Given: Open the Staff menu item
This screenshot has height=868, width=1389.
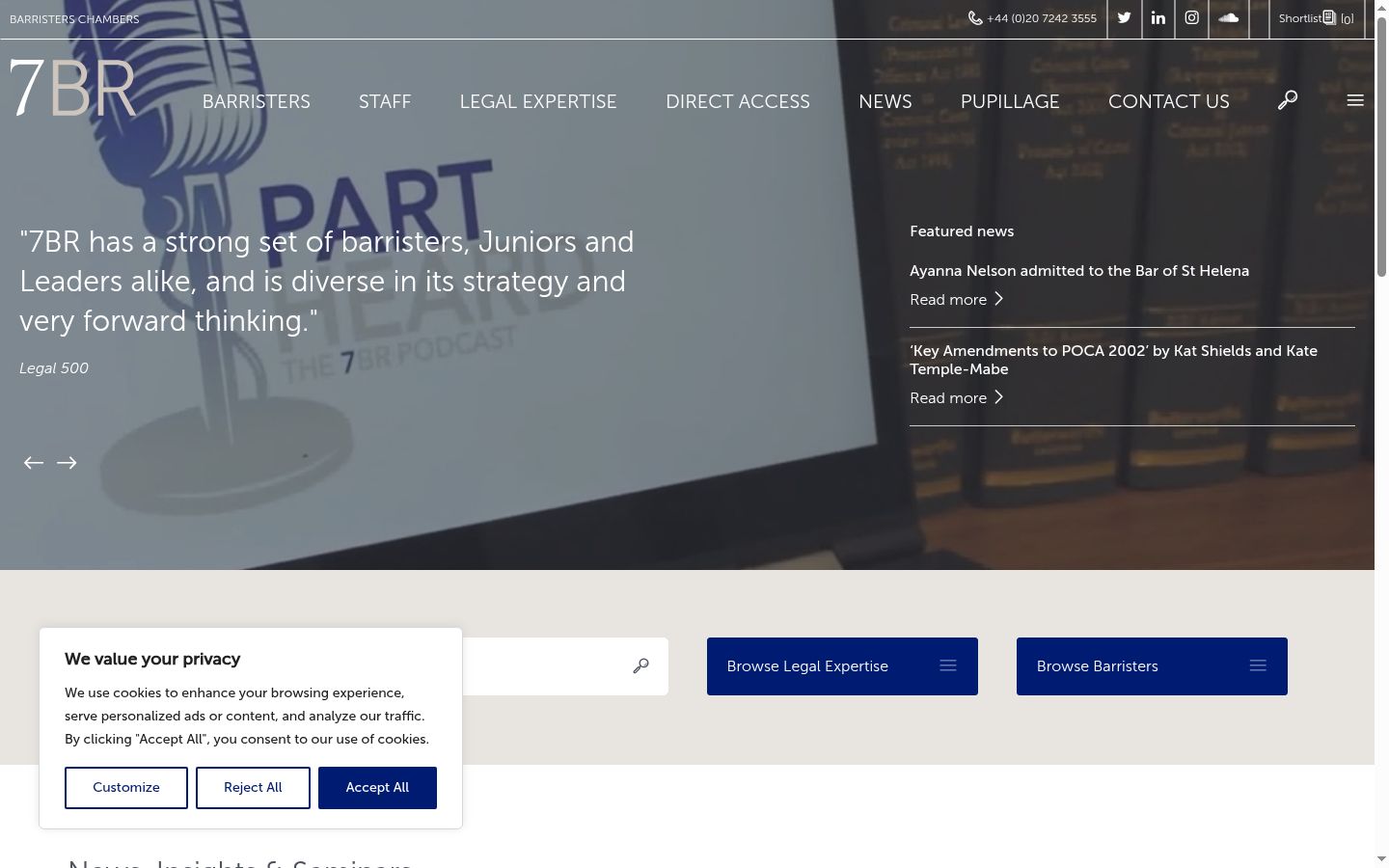Looking at the screenshot, I should click(385, 101).
